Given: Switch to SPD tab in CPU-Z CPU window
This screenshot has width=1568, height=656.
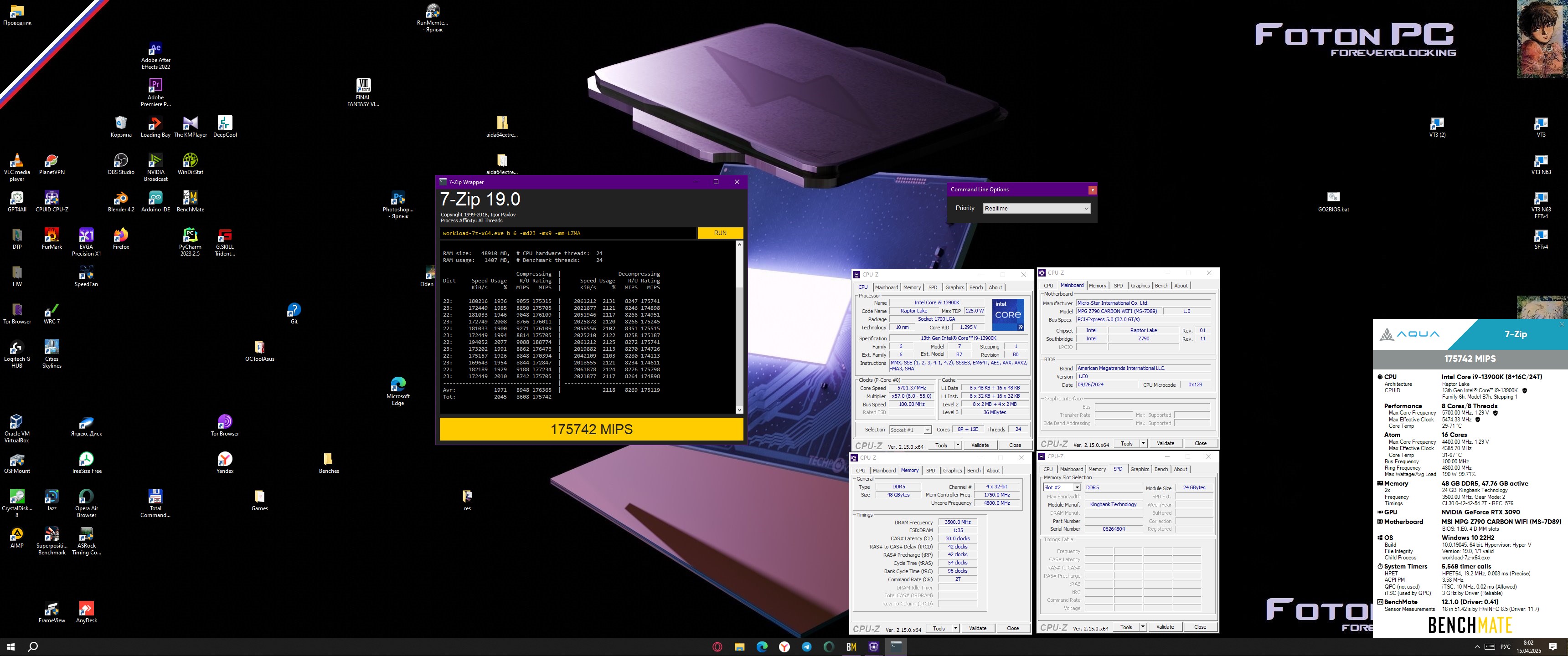Looking at the screenshot, I should (x=933, y=287).
